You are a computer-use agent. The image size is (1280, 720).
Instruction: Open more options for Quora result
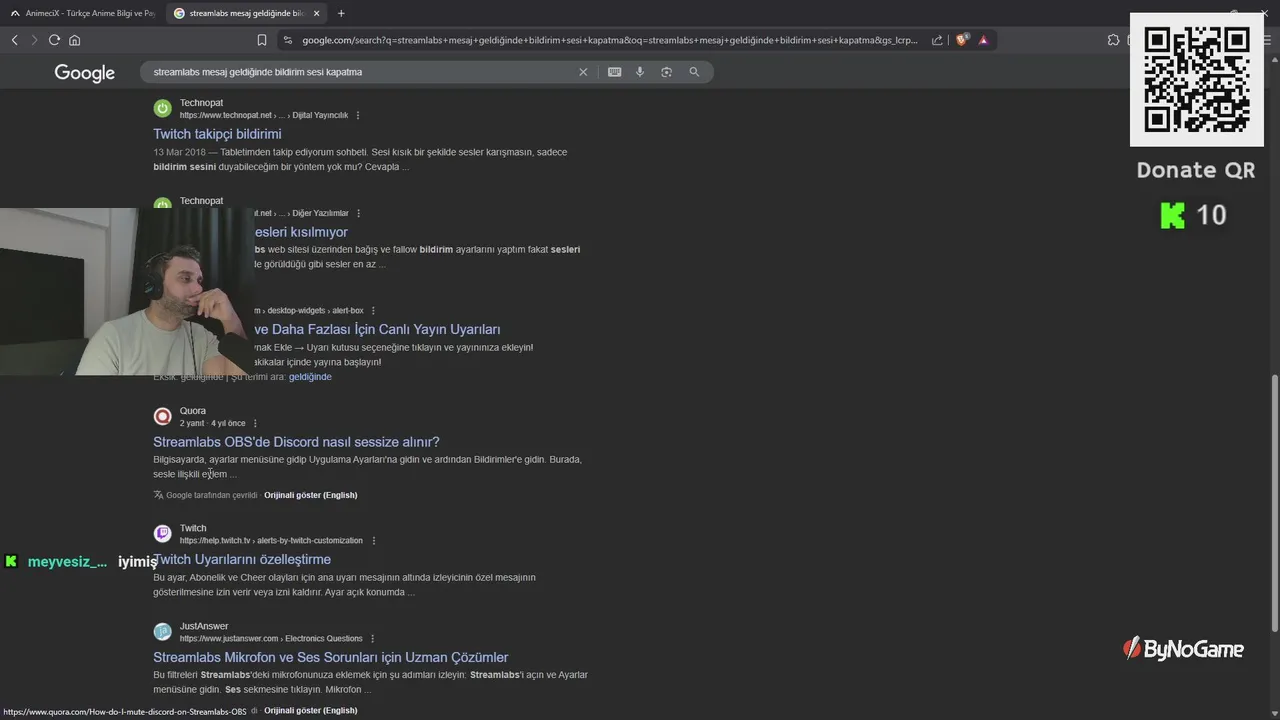click(x=255, y=423)
